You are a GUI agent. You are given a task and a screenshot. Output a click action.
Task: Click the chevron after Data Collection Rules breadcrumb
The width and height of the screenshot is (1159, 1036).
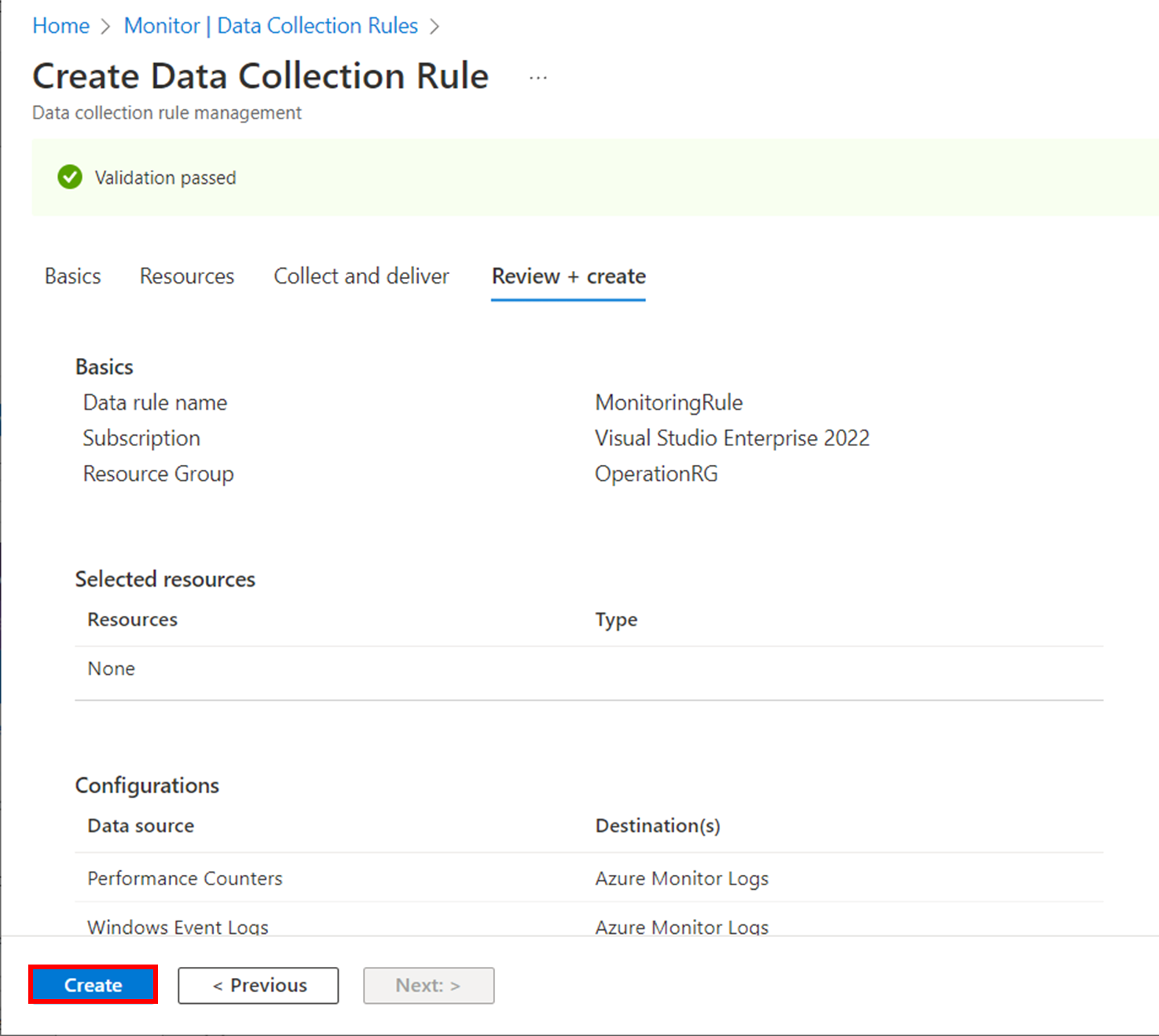pyautogui.click(x=435, y=25)
